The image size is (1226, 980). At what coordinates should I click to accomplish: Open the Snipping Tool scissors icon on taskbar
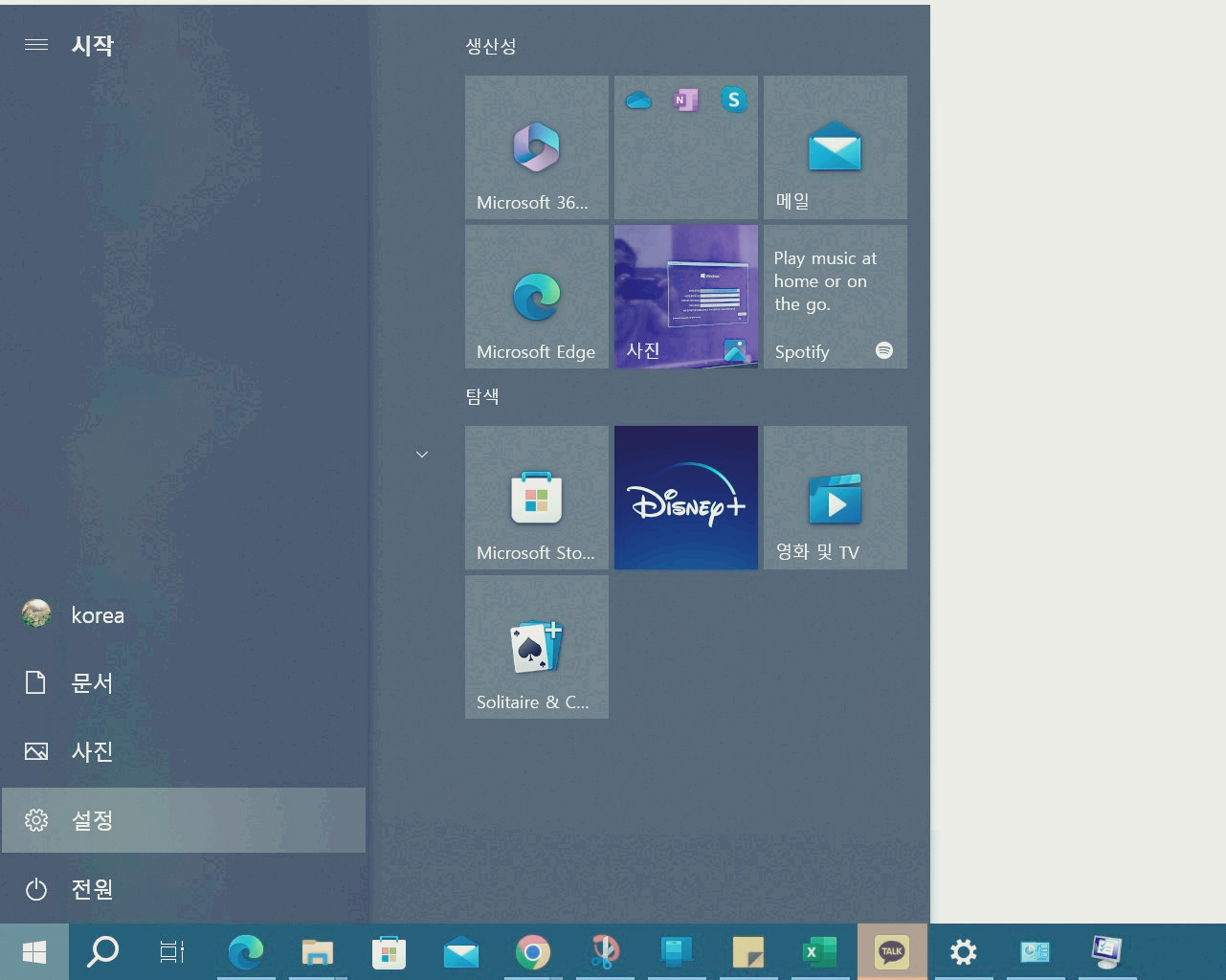[x=605, y=952]
